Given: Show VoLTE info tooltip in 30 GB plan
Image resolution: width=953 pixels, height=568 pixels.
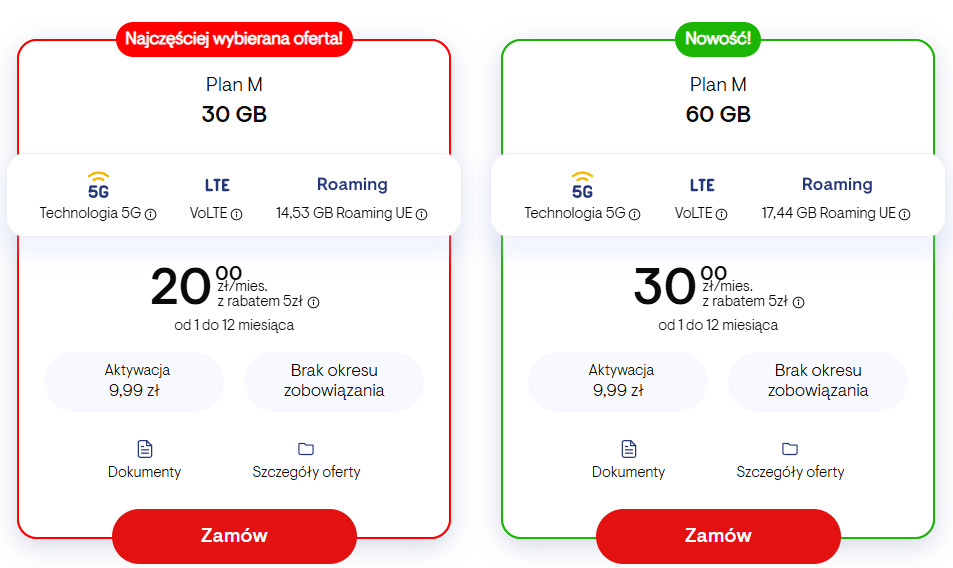Looking at the screenshot, I should coord(237,214).
